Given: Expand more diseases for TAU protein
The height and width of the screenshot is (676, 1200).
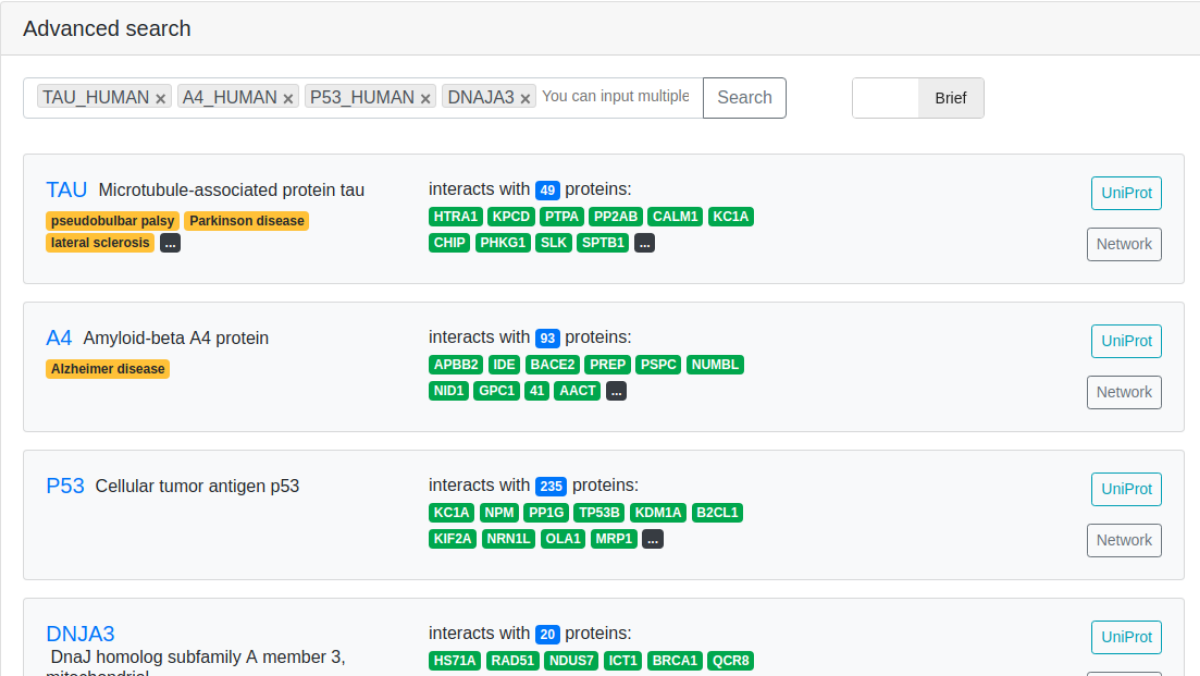Looking at the screenshot, I should [x=170, y=243].
